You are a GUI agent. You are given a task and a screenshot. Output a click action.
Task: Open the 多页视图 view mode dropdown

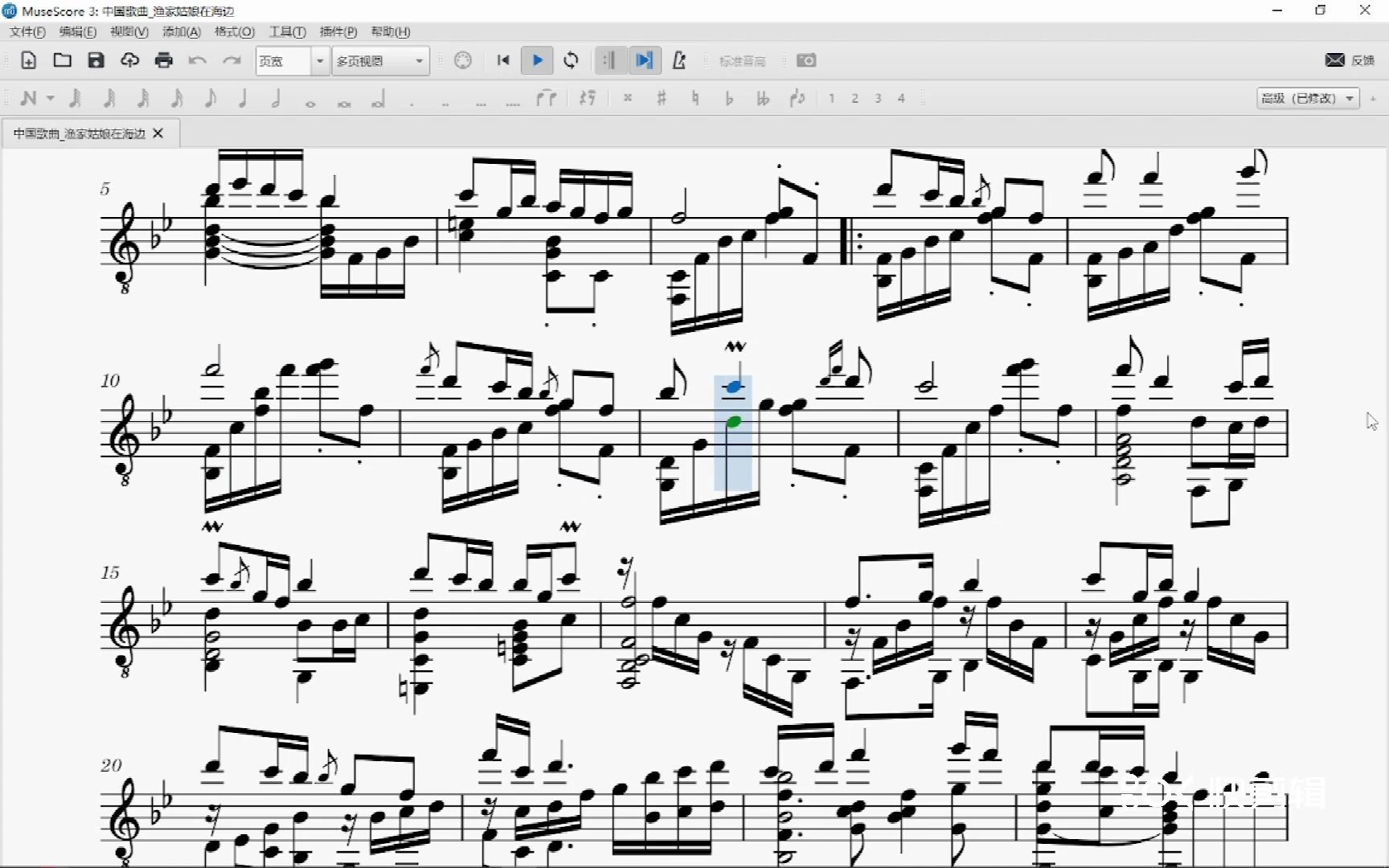pyautogui.click(x=381, y=61)
